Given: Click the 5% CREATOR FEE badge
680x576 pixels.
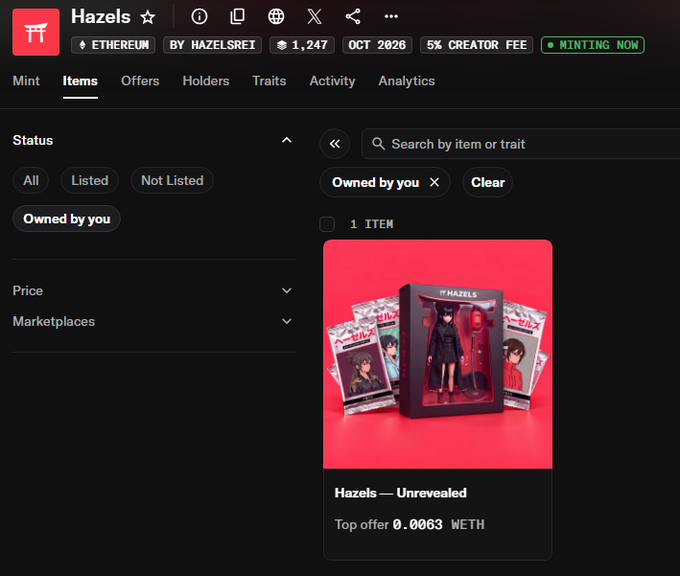Looking at the screenshot, I should pos(477,45).
